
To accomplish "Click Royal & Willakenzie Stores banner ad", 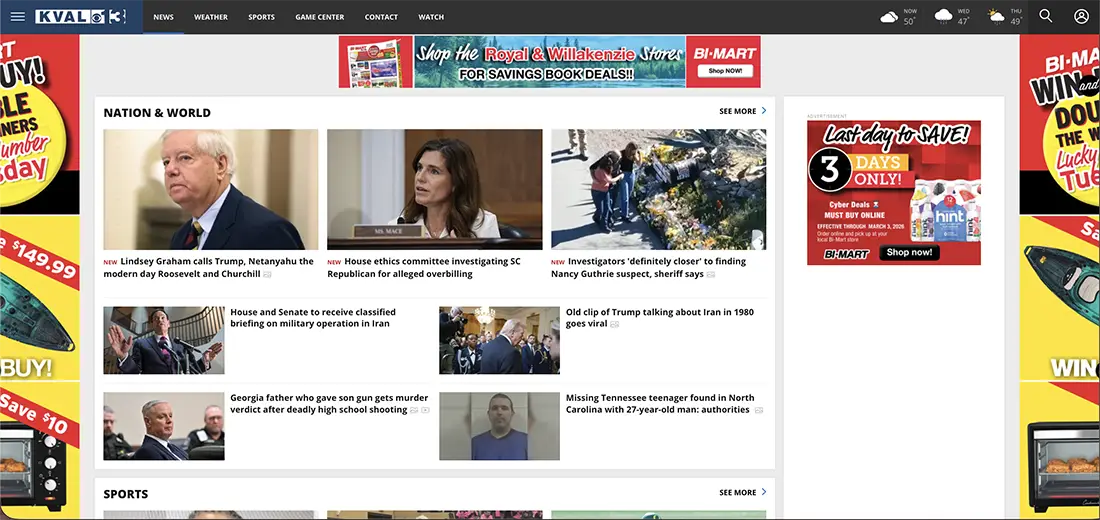I will point(549,62).
